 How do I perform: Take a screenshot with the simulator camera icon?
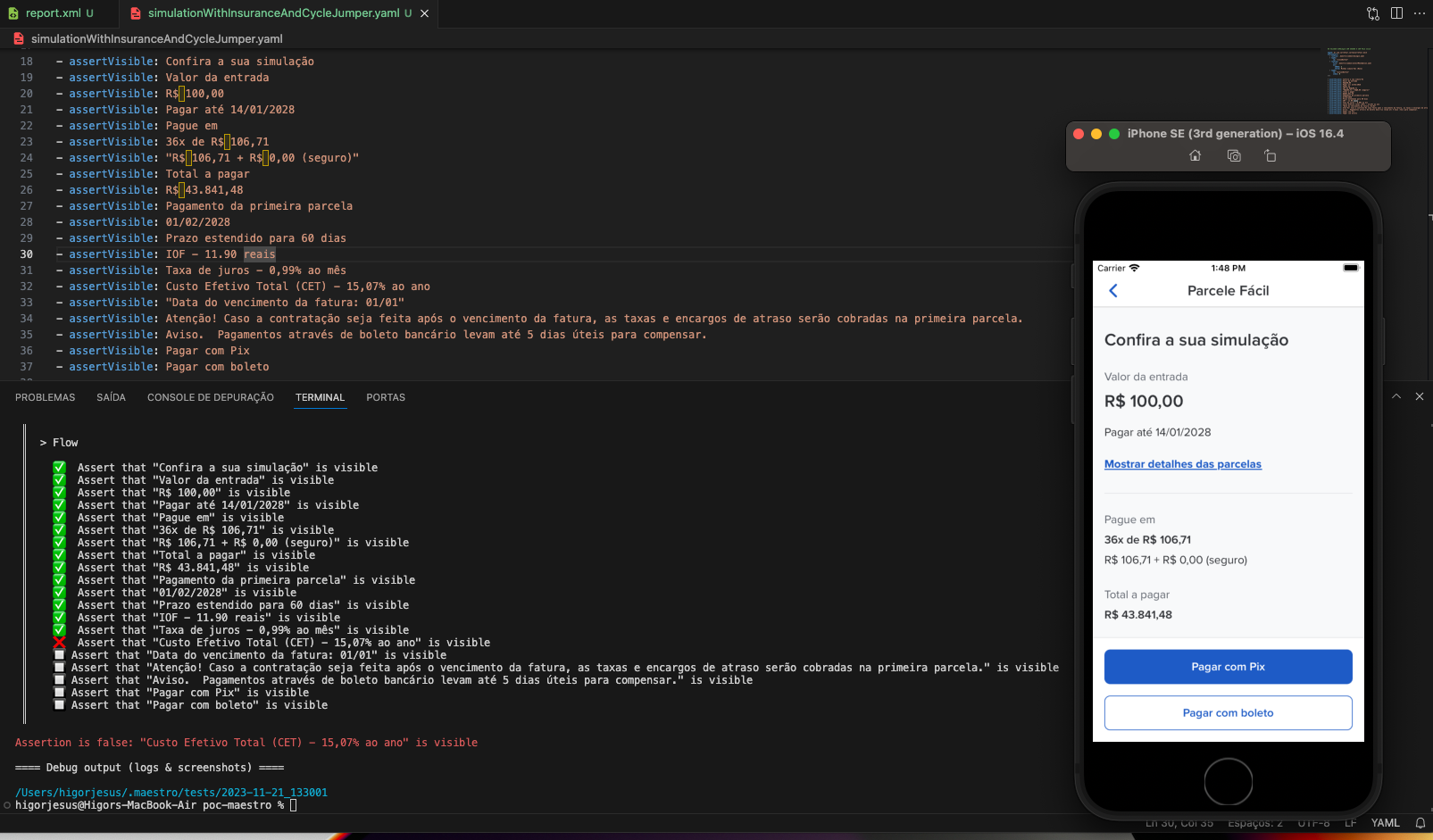click(x=1233, y=155)
